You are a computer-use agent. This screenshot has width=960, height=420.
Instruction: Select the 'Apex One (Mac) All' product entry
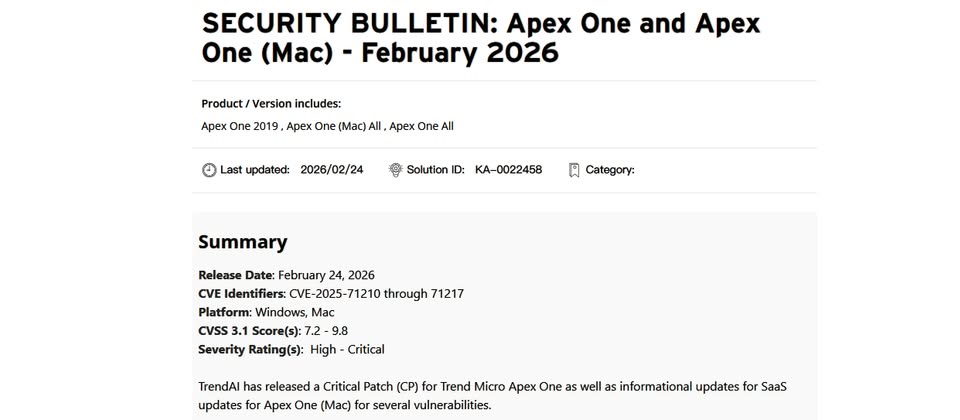pyautogui.click(x=334, y=126)
